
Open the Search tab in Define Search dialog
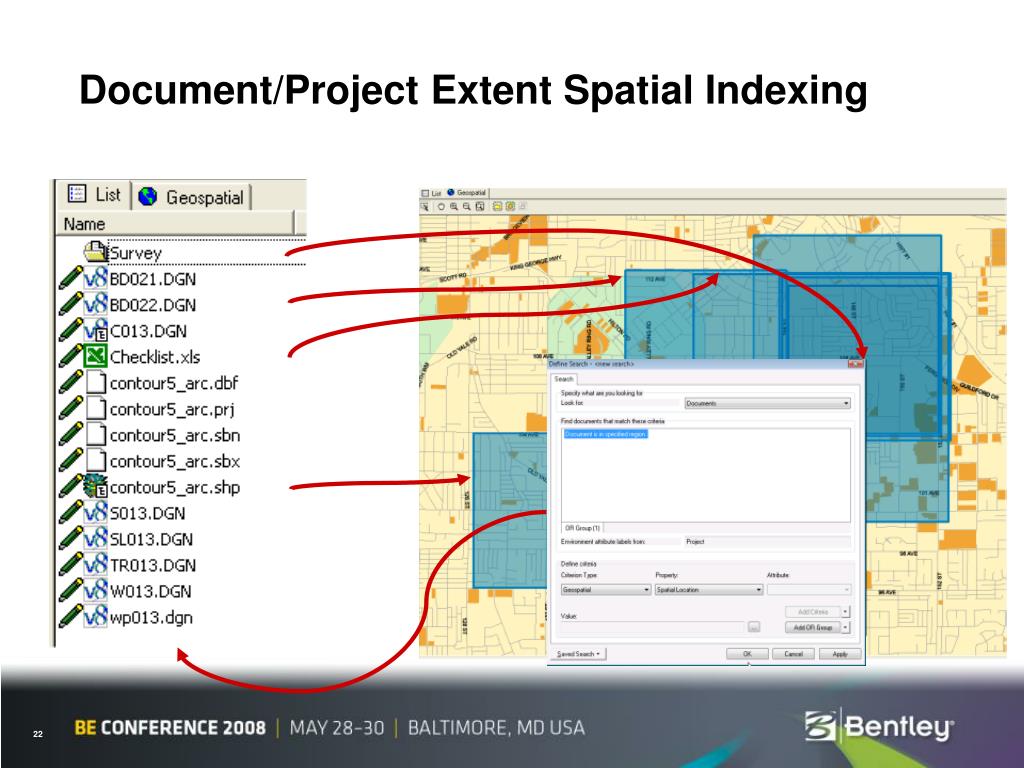pos(564,379)
